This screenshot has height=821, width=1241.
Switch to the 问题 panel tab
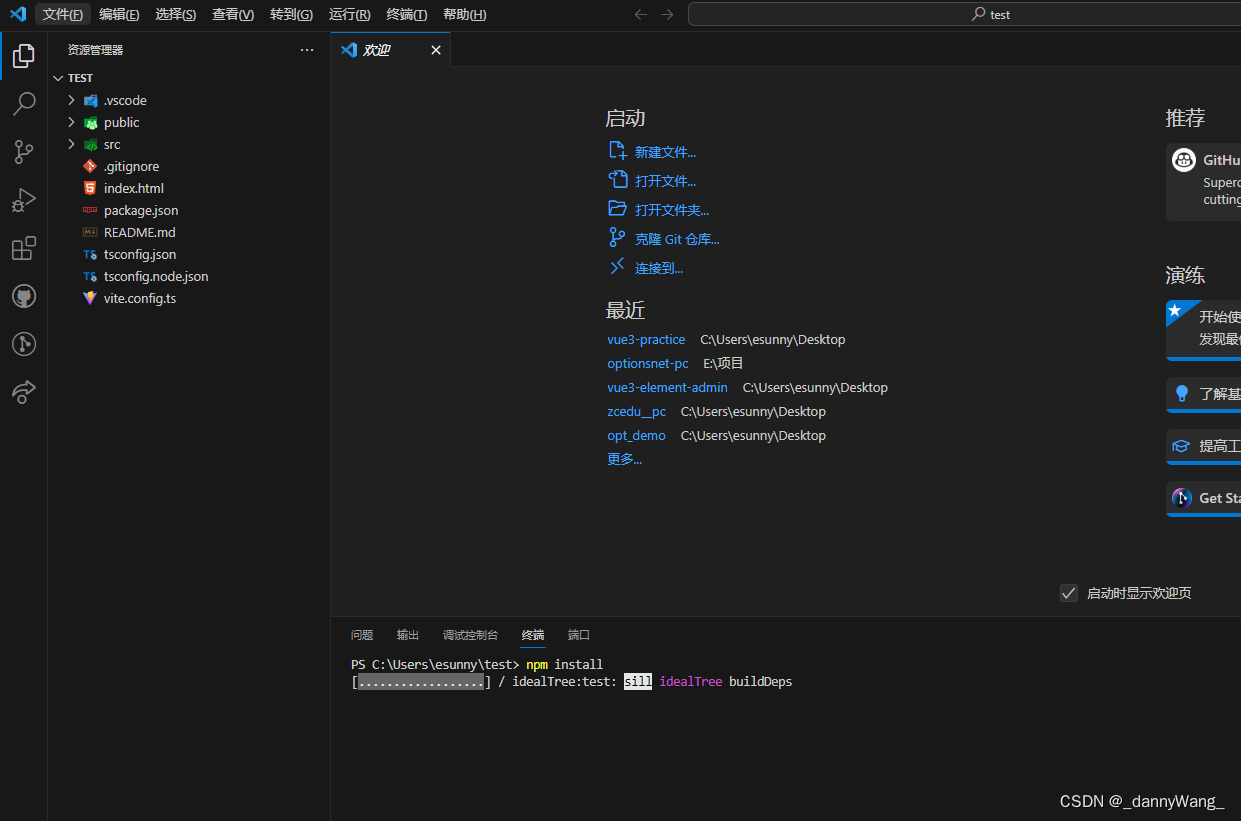point(362,635)
